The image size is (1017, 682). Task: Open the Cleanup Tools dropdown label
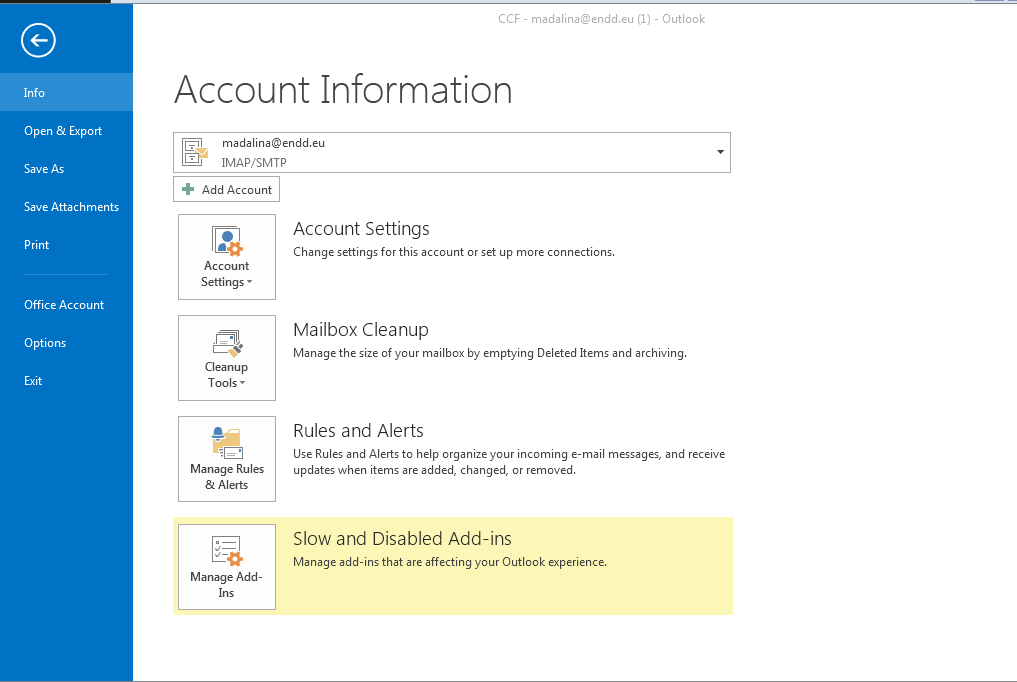pos(226,375)
